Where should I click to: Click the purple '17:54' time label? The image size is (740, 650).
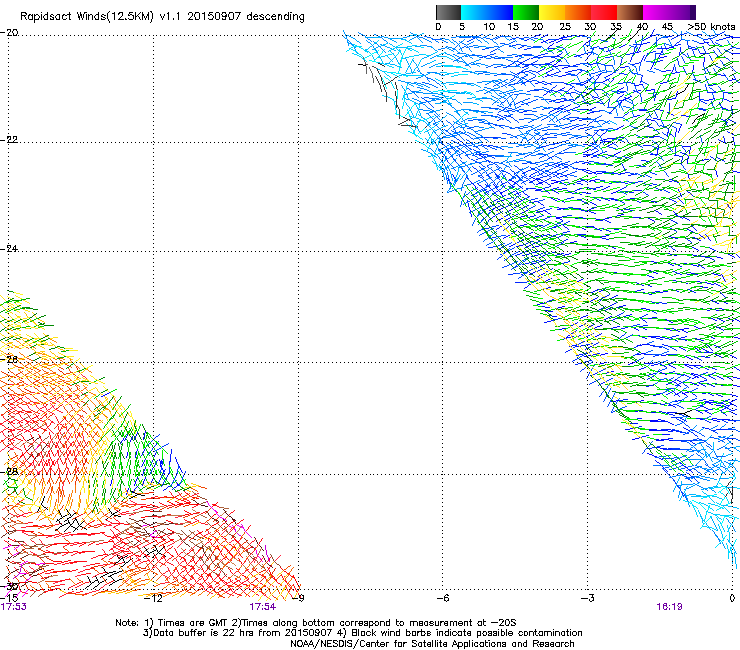262,607
